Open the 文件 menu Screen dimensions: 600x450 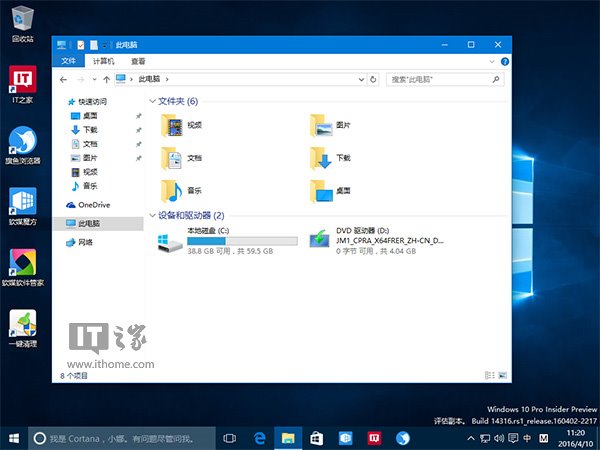69,61
